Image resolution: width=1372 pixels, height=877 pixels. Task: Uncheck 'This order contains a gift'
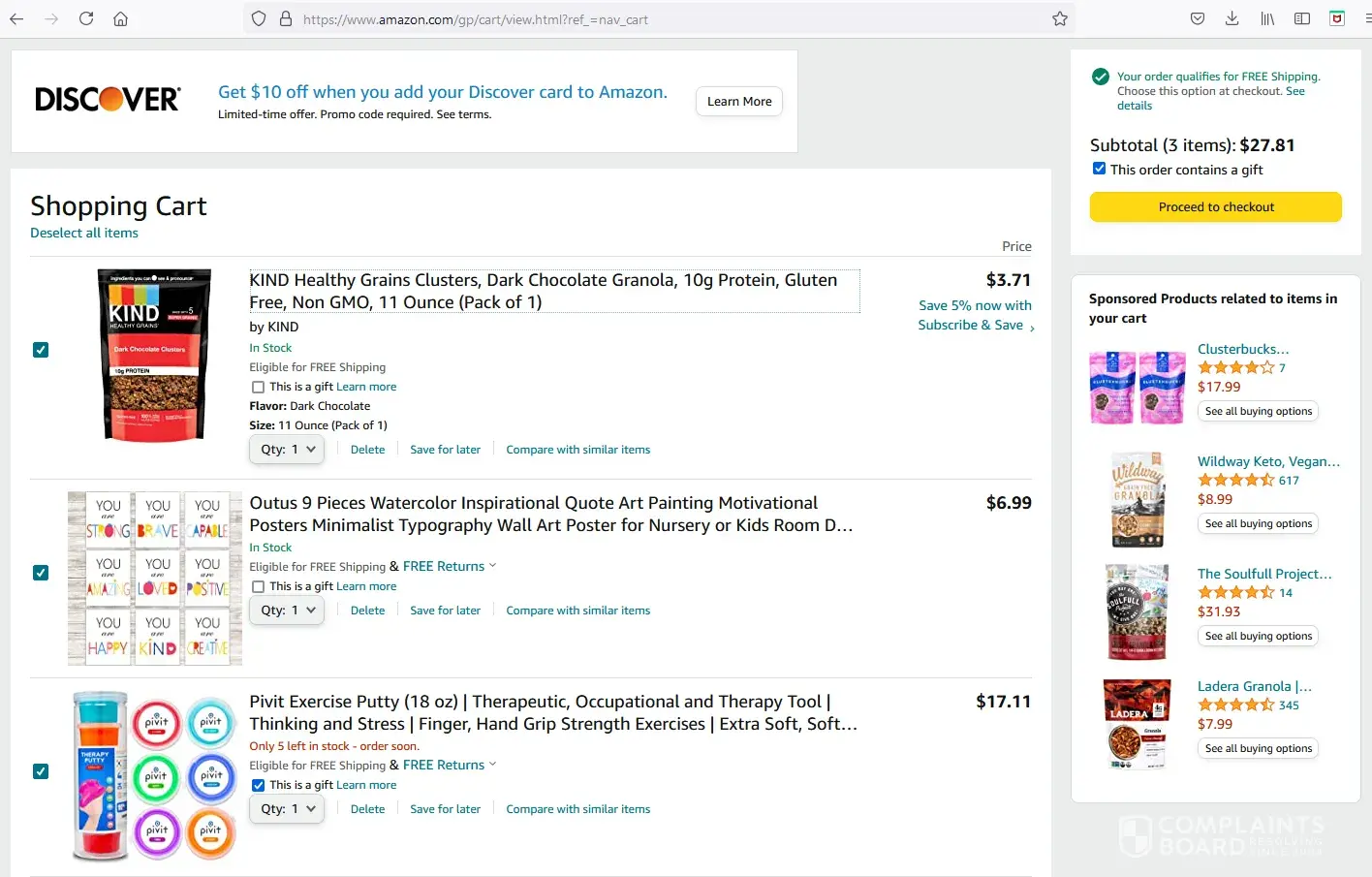tap(1099, 169)
